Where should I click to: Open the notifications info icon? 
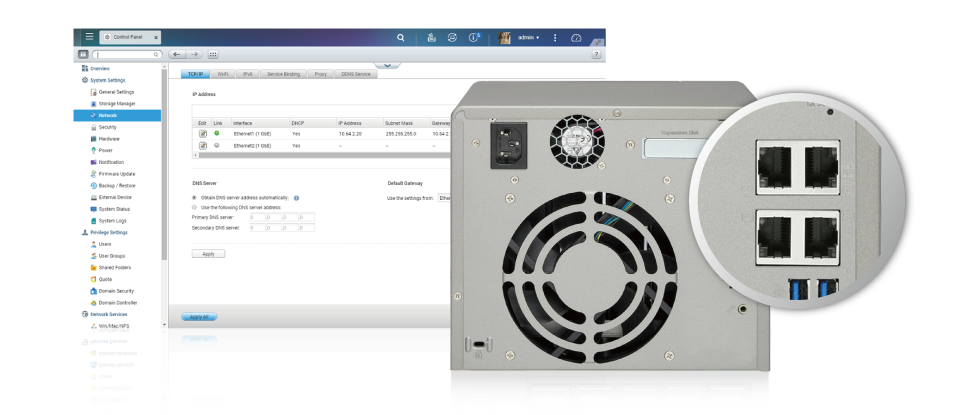475,37
